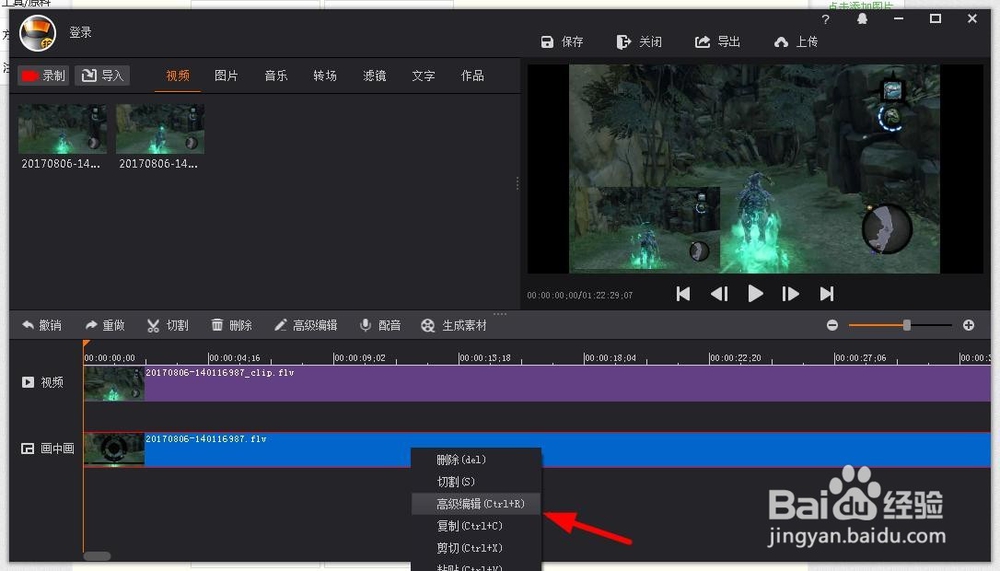Viewport: 1000px width, 571px height.
Task: Click 重做 redo button
Action: point(105,325)
